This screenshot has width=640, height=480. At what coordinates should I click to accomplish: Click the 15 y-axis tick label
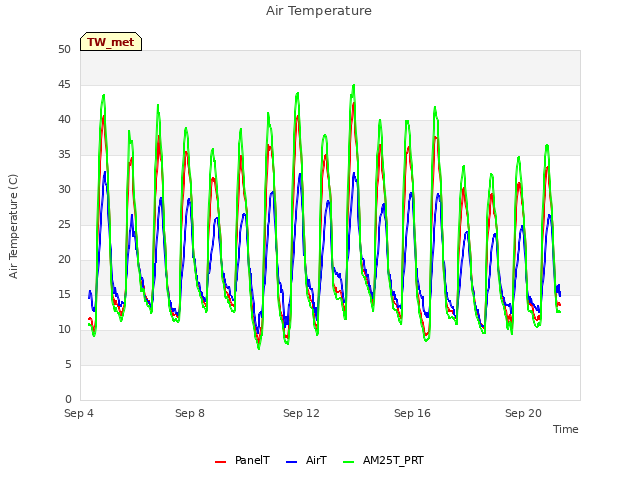point(64,294)
